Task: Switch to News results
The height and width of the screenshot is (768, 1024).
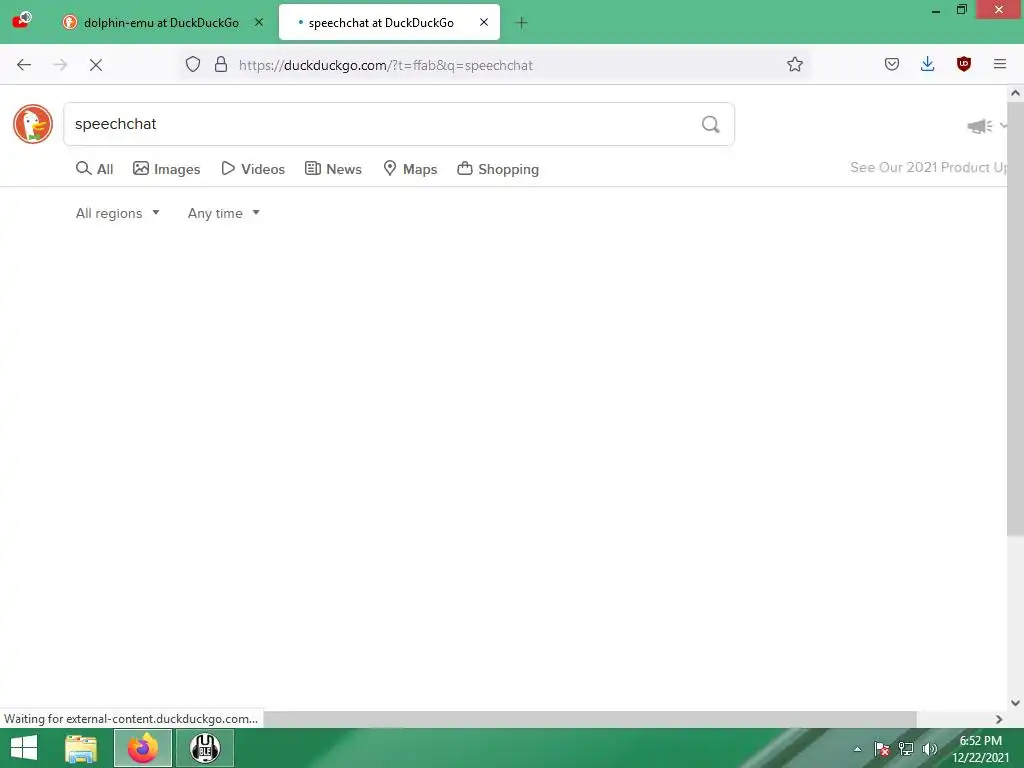Action: point(333,169)
